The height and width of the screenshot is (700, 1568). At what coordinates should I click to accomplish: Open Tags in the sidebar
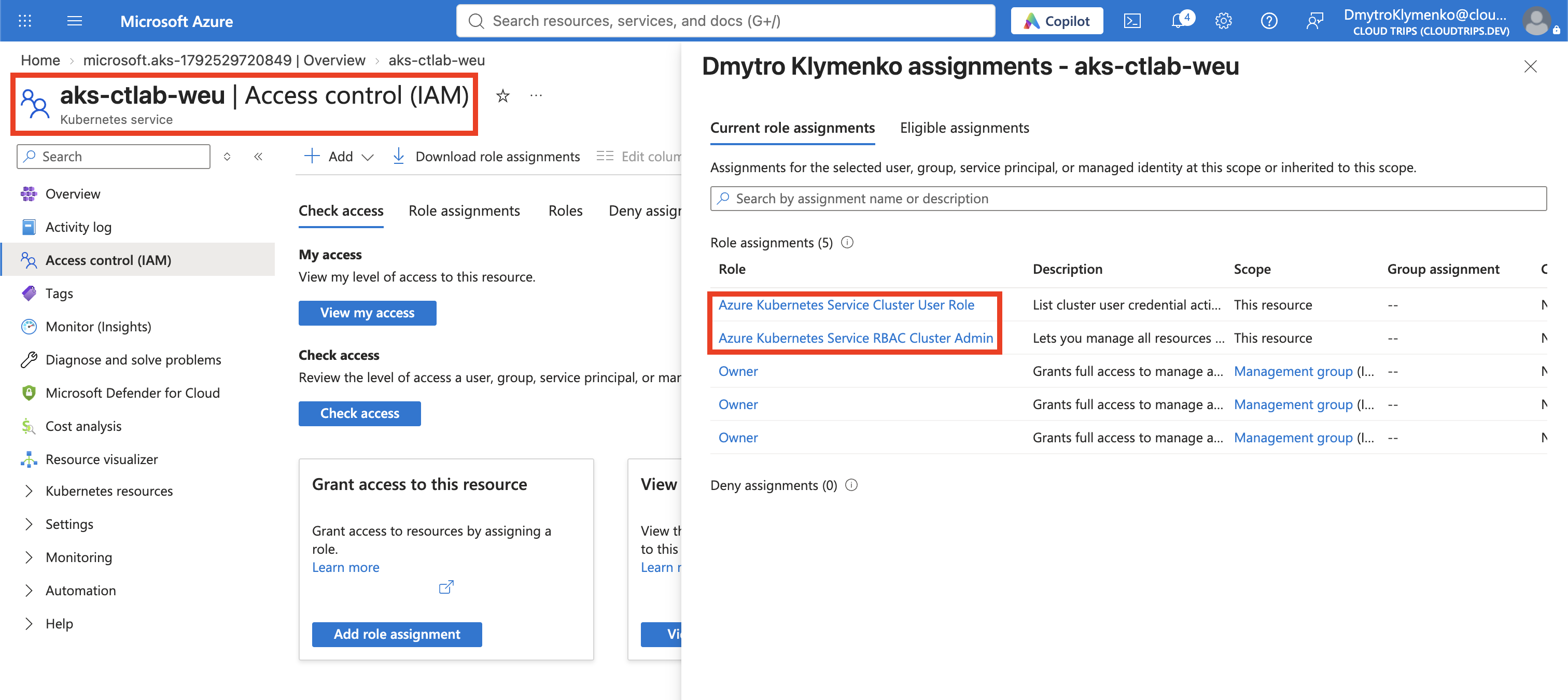[x=59, y=293]
